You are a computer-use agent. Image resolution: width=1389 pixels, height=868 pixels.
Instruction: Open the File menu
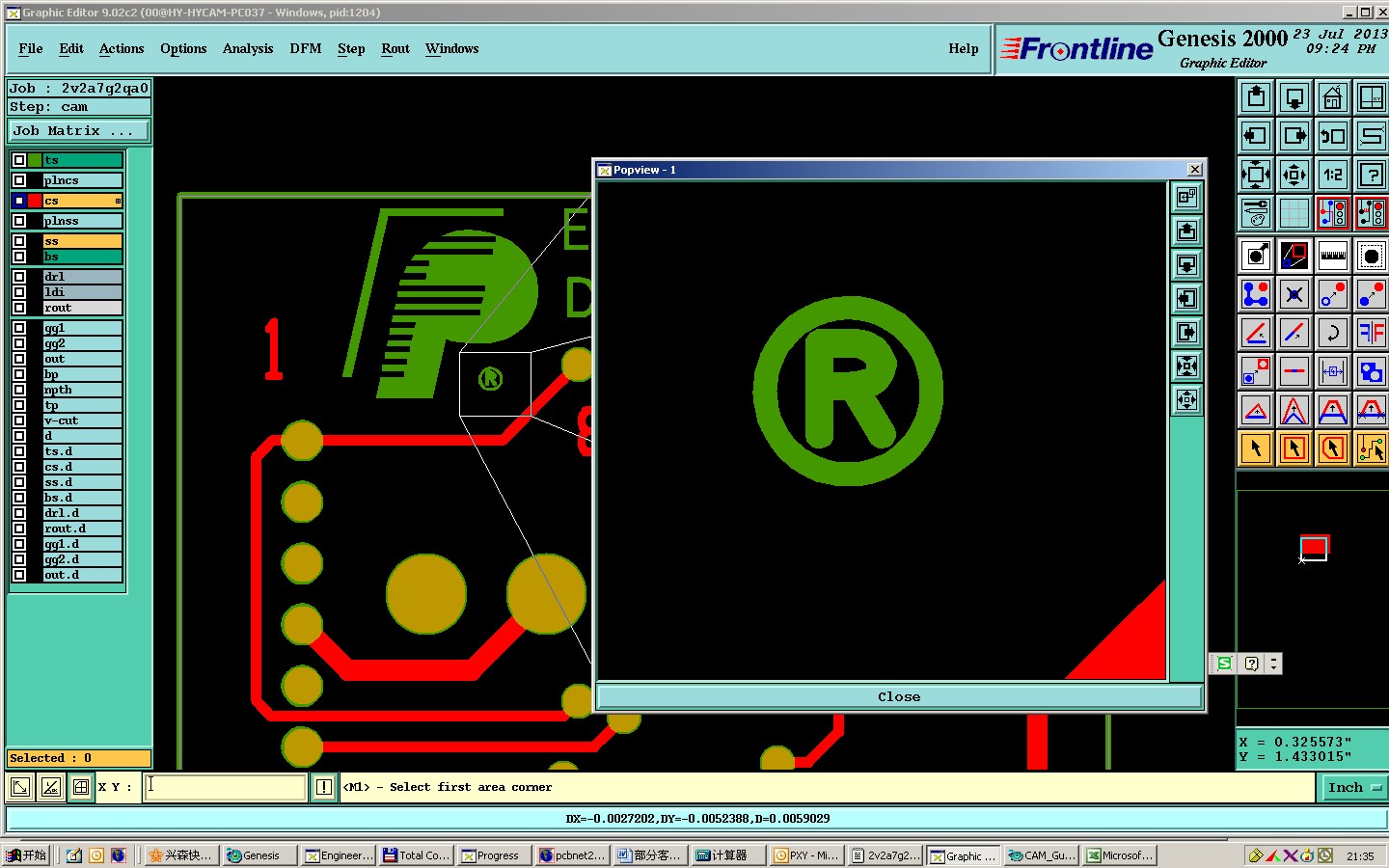click(x=31, y=48)
